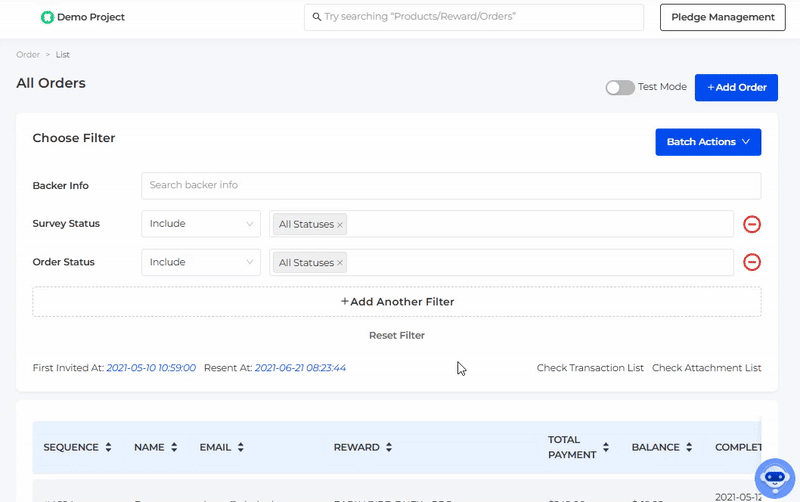The height and width of the screenshot is (502, 800).
Task: Expand the Batch Actions dropdown
Action: click(x=708, y=142)
